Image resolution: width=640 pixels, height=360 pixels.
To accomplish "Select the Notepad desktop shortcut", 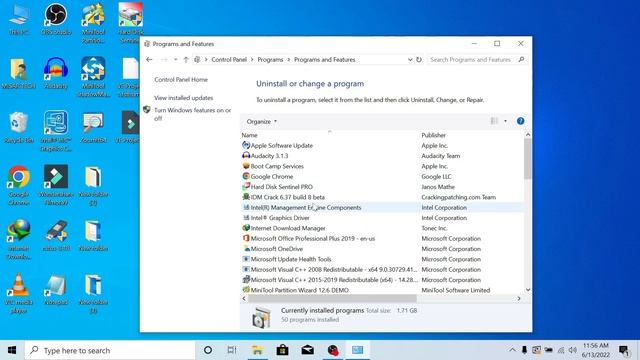I will click(x=56, y=289).
